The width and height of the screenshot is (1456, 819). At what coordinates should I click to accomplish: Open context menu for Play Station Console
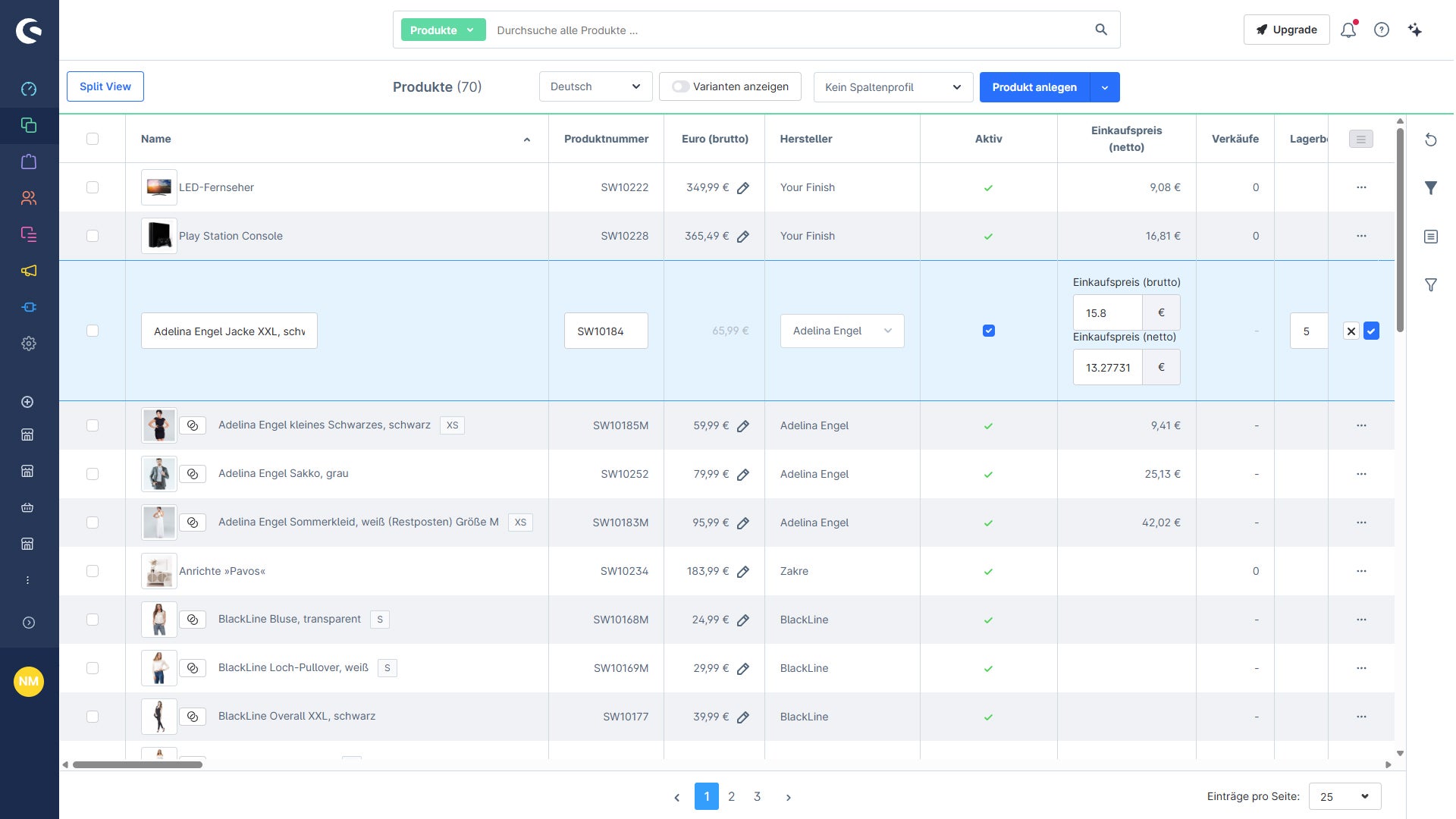1361,236
